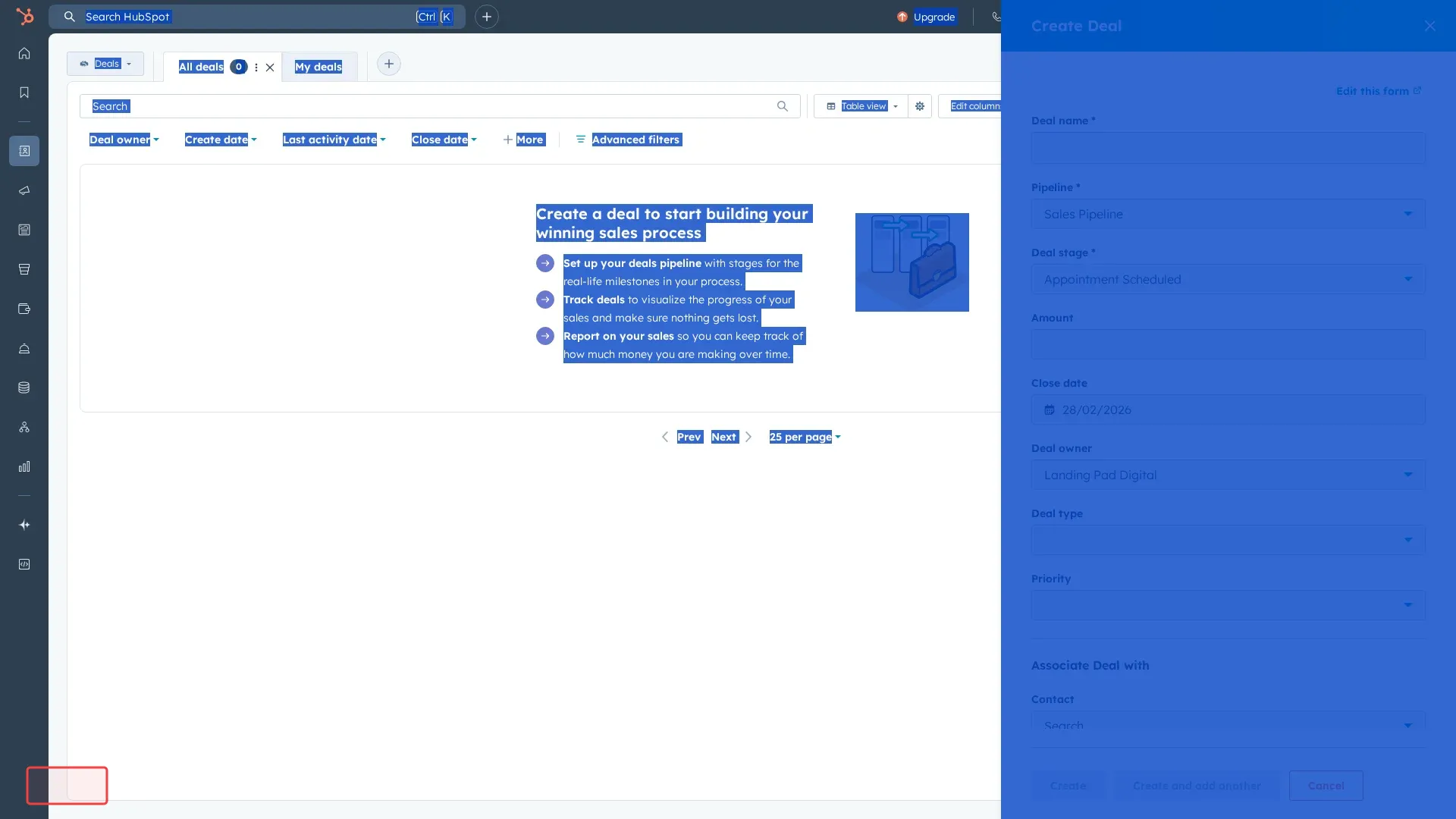Click the Advanced filters option
Screen dimensions: 1456x819
pyautogui.click(x=635, y=140)
